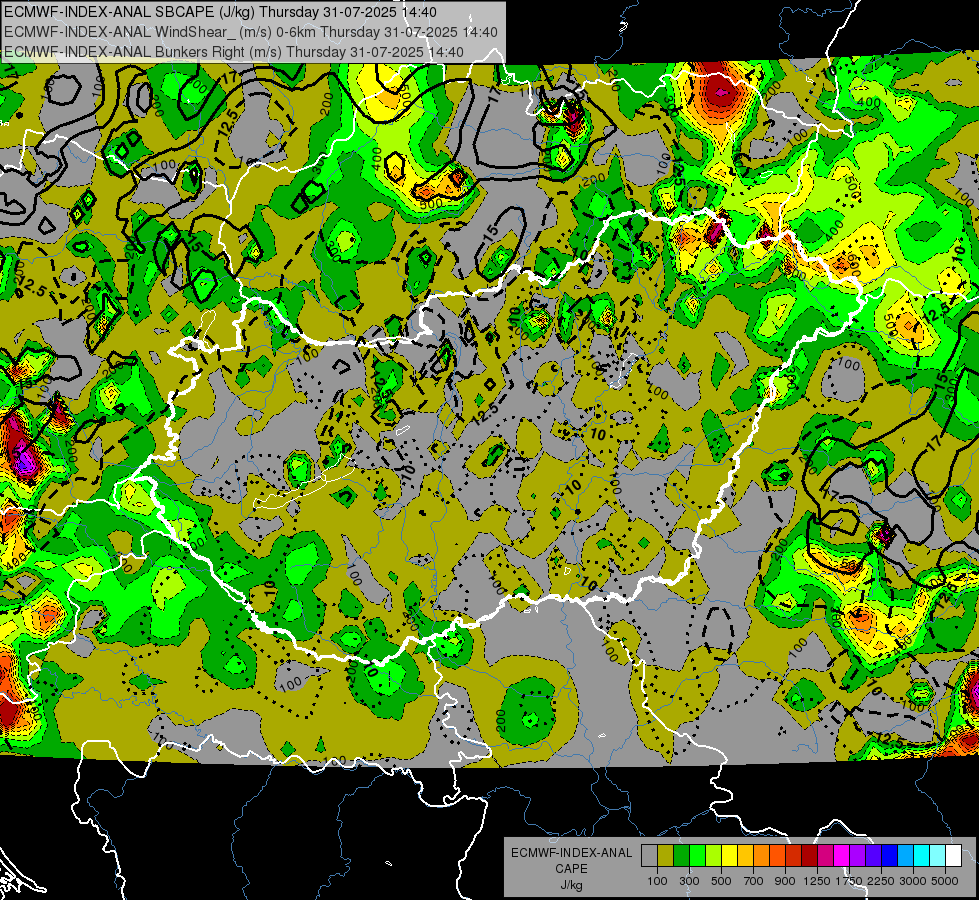Click the white legend swatch above 5000

pos(953,856)
